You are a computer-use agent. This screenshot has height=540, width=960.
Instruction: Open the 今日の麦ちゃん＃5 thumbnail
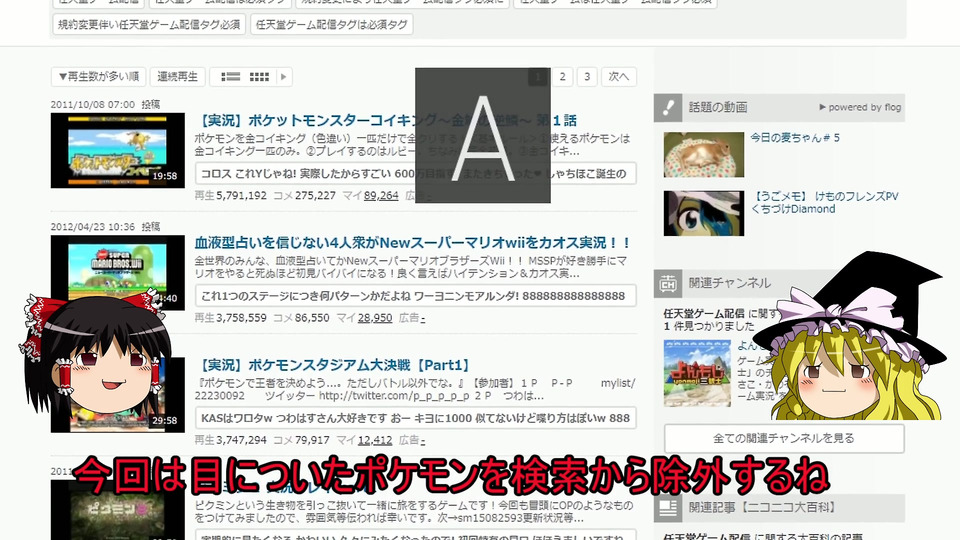(704, 155)
